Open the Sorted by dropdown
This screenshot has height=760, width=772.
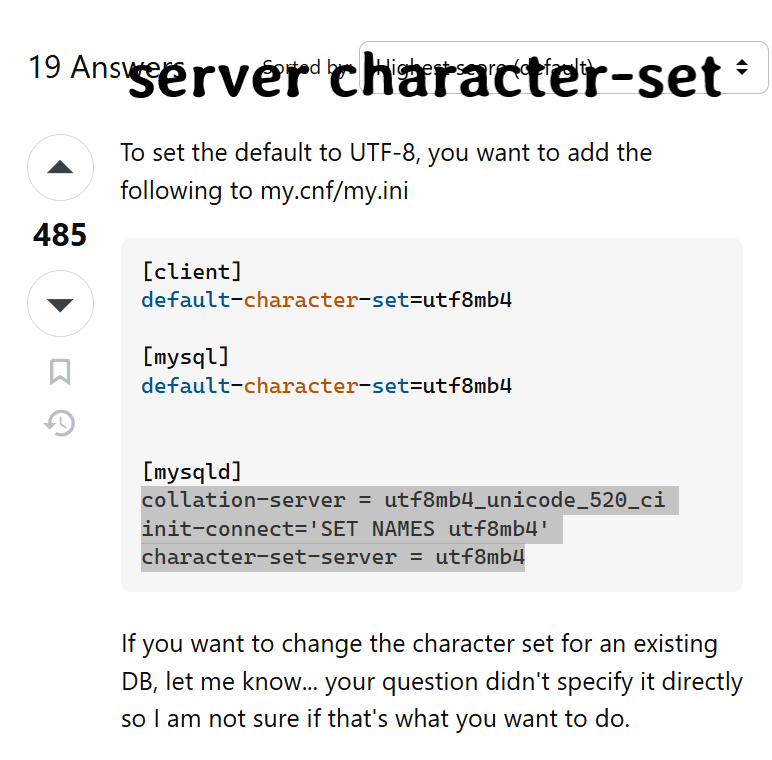563,68
